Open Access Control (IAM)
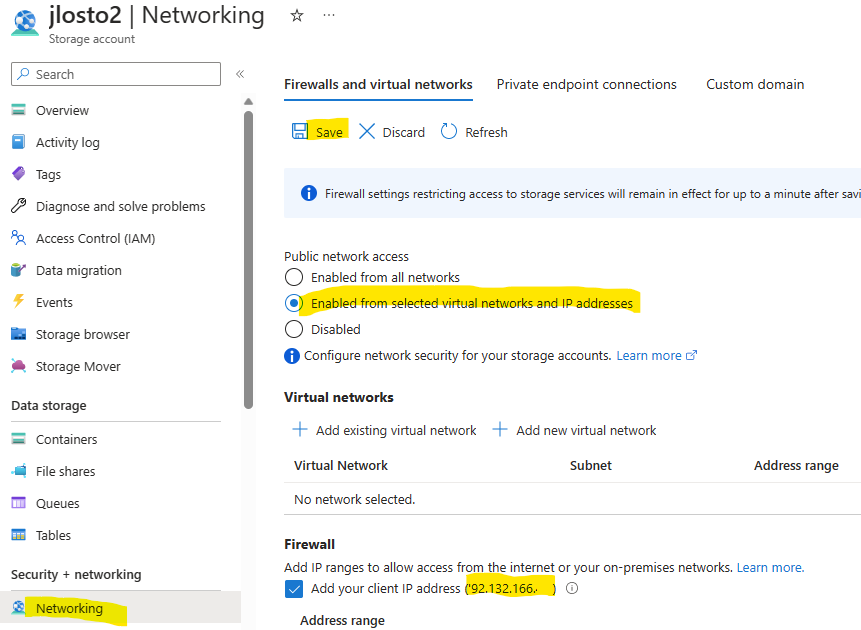This screenshot has height=630, width=861. pos(96,238)
